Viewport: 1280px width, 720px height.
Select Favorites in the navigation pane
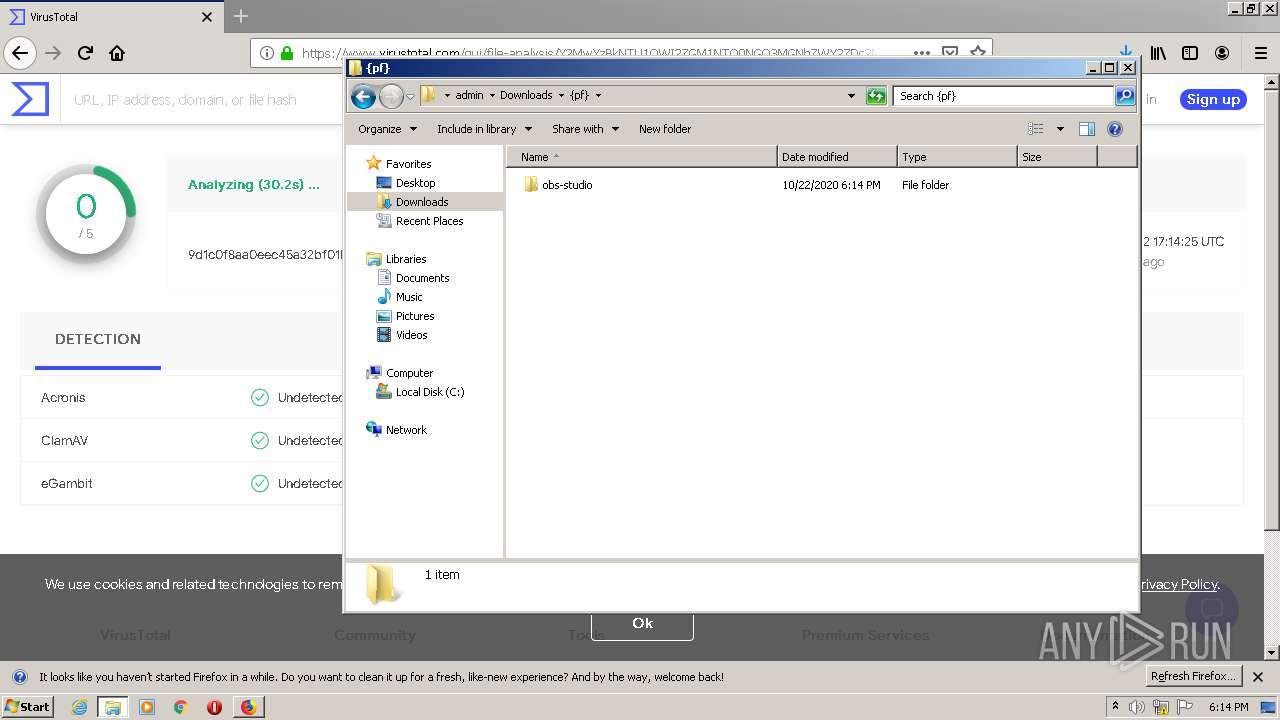[x=408, y=164]
